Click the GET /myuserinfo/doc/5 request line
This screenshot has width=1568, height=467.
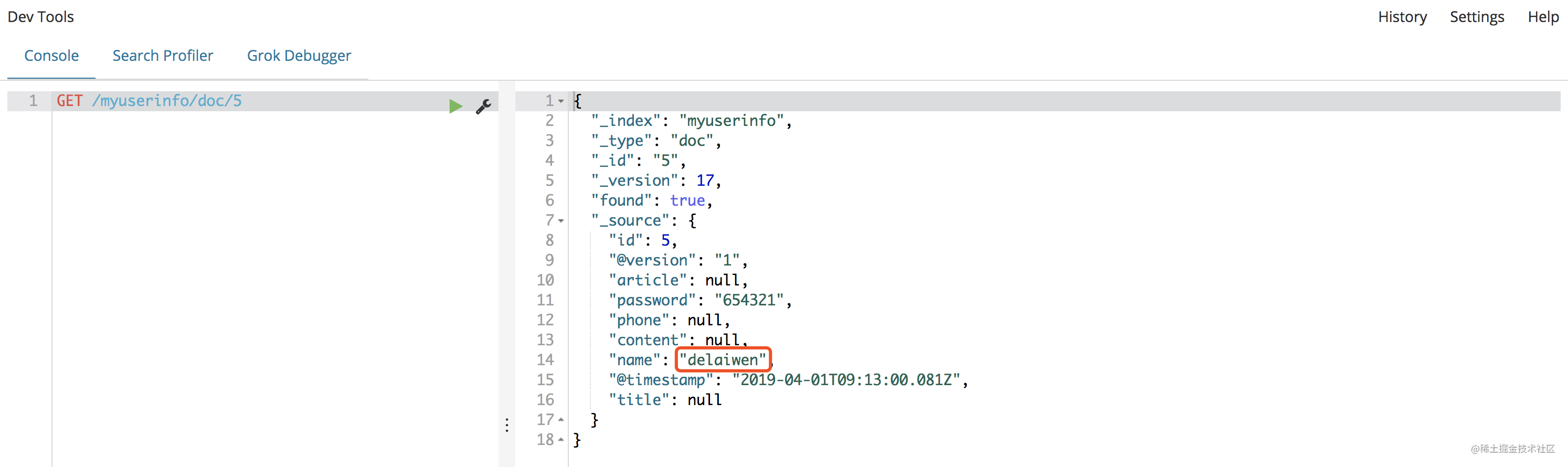click(149, 100)
